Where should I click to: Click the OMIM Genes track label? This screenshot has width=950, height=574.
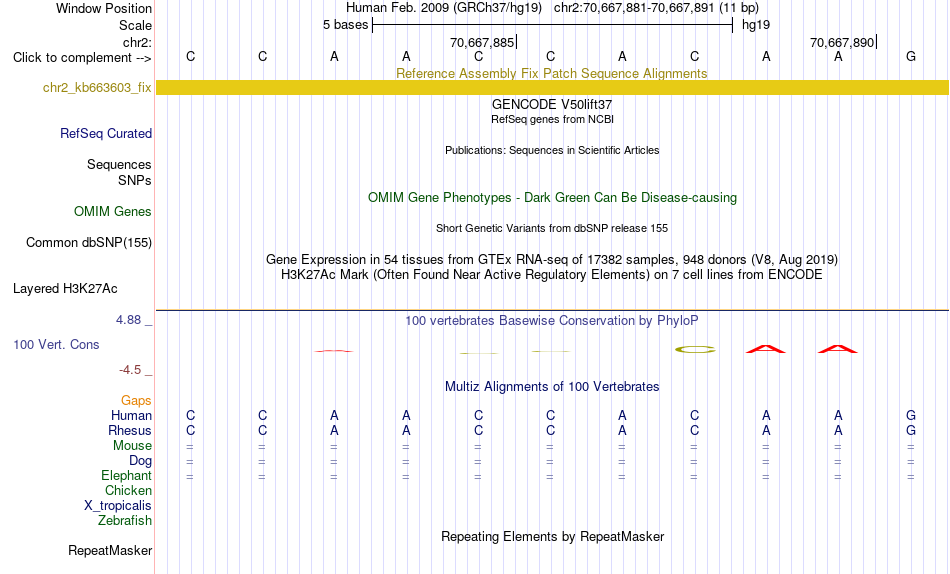coord(113,212)
